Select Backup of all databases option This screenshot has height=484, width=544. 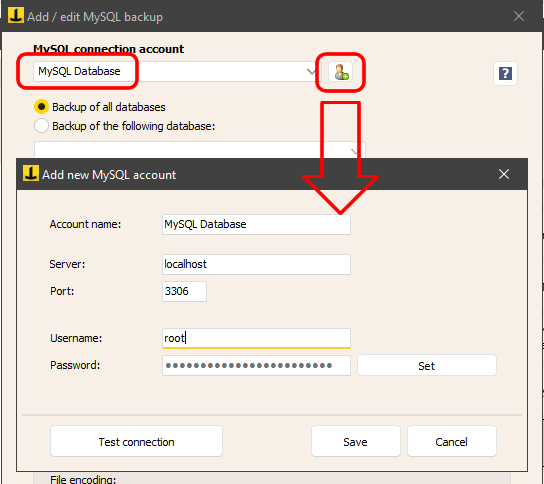click(x=100, y=107)
